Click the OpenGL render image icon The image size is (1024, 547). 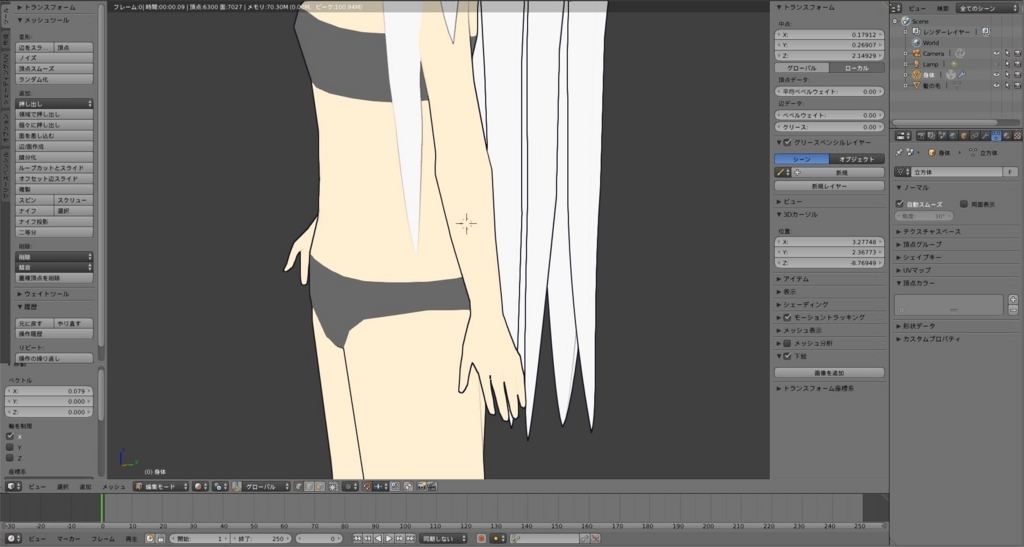coord(421,486)
